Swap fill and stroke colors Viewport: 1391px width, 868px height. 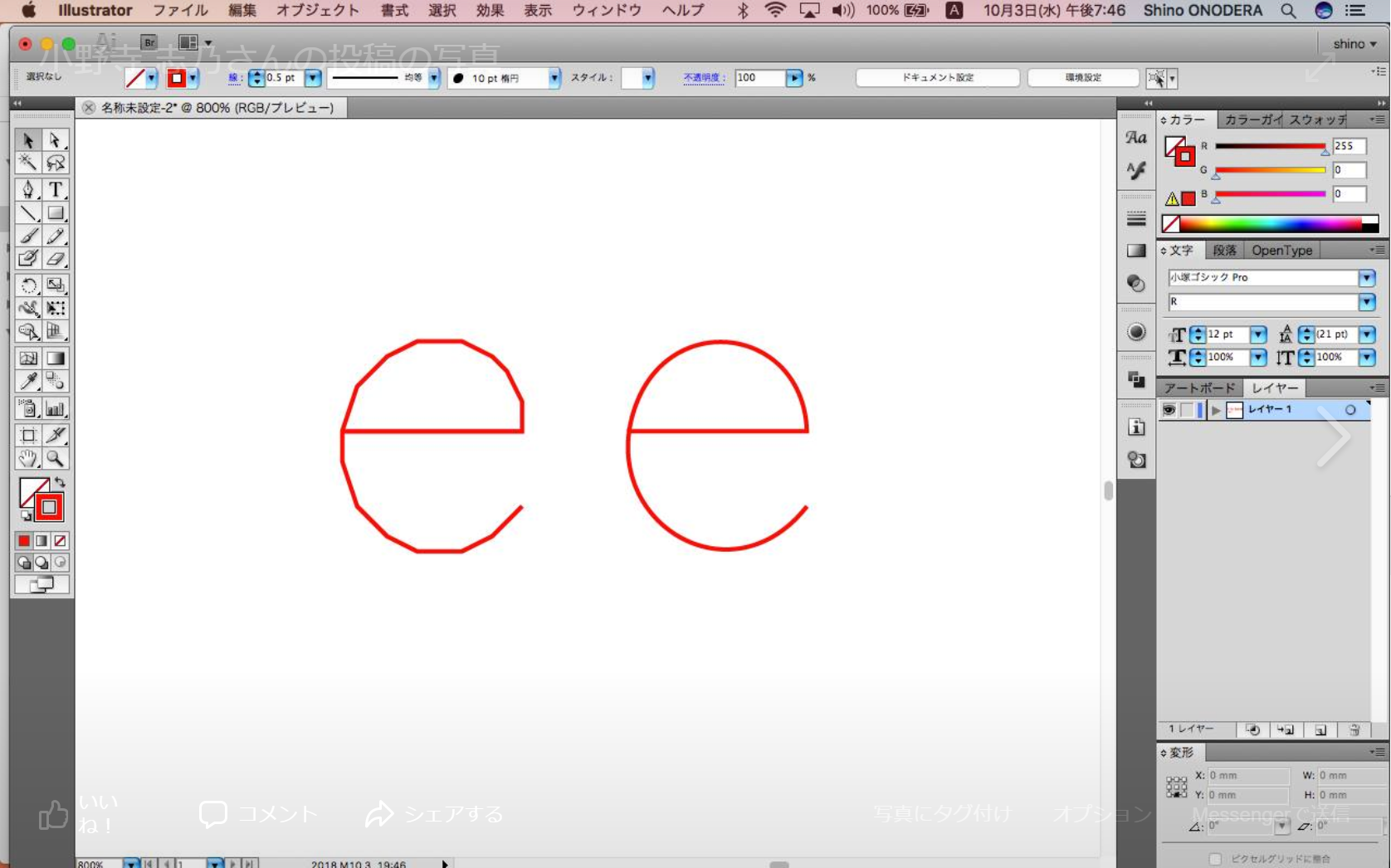pos(60,482)
